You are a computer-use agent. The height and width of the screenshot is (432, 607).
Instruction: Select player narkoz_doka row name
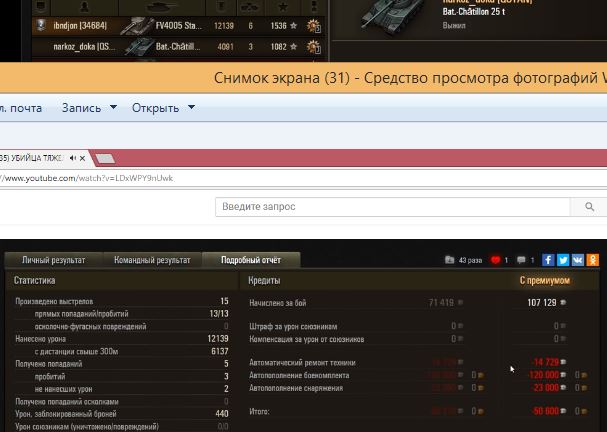click(x=84, y=47)
